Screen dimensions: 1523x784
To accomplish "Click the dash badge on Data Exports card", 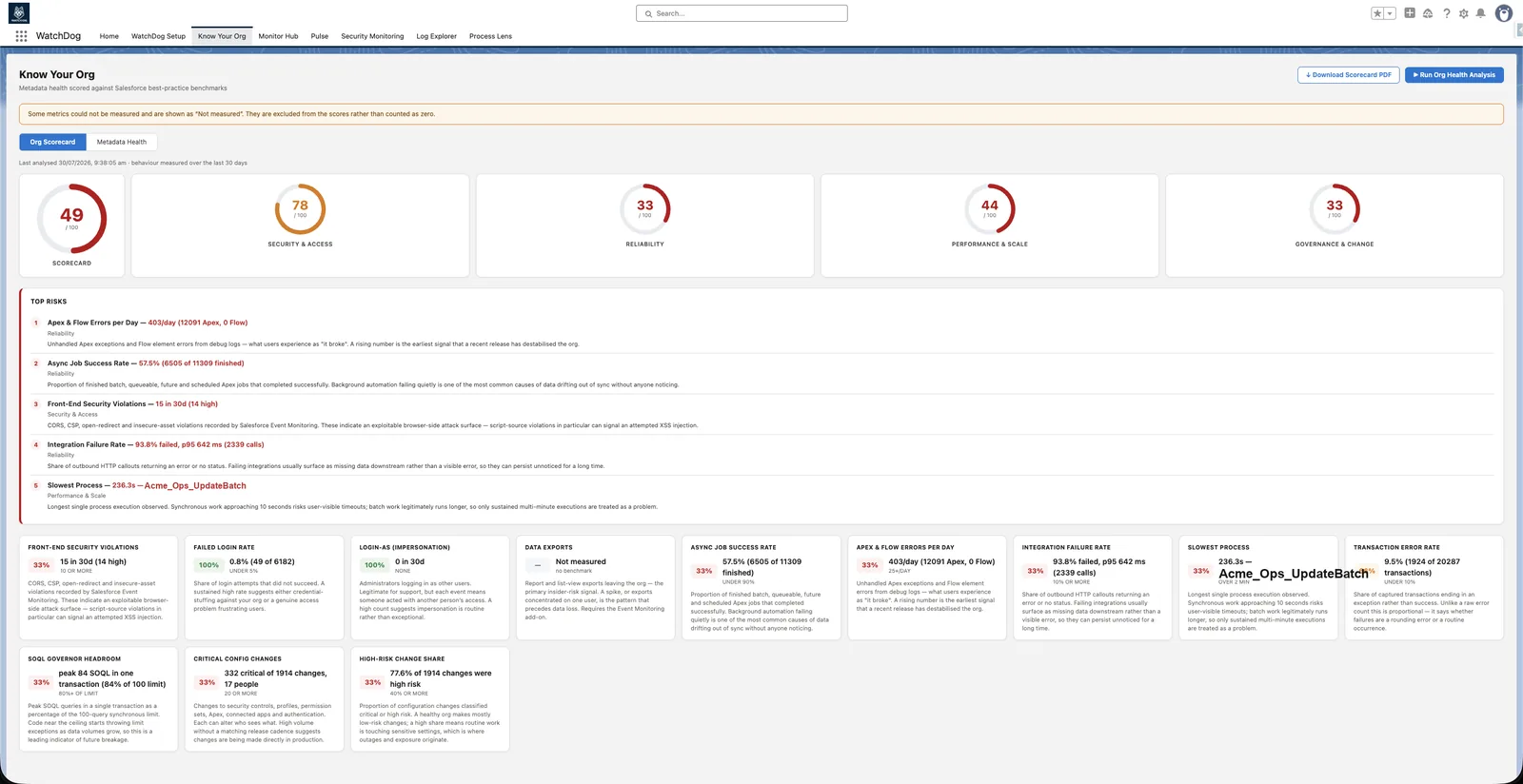I will 538,565.
